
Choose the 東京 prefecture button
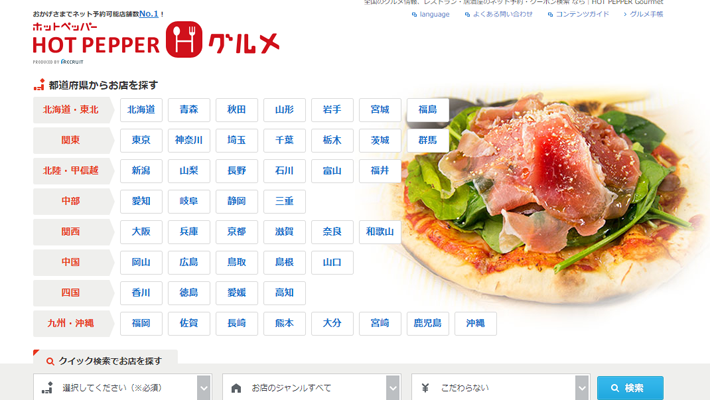141,140
